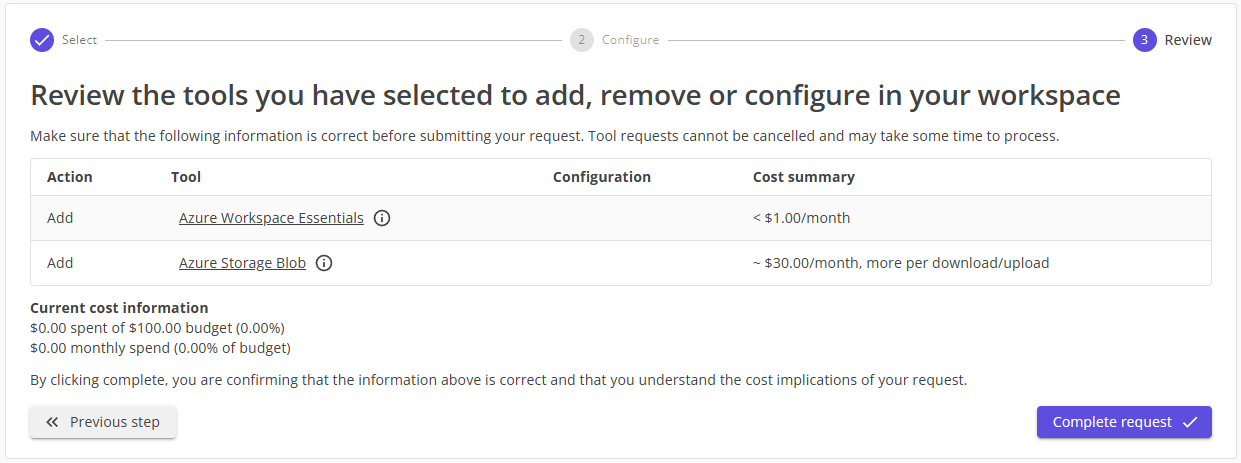Click checkmark icon on Complete request button
1241x463 pixels.
pos(1190,422)
